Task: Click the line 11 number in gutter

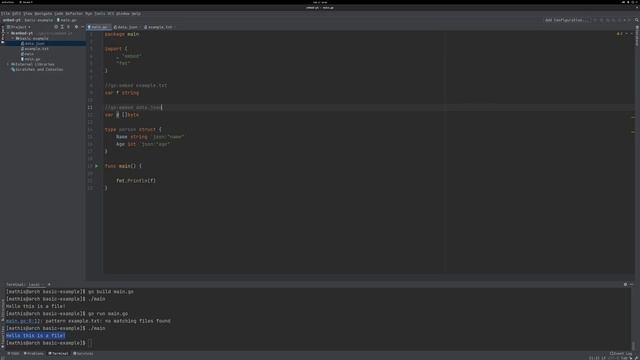Action: pyautogui.click(x=90, y=108)
